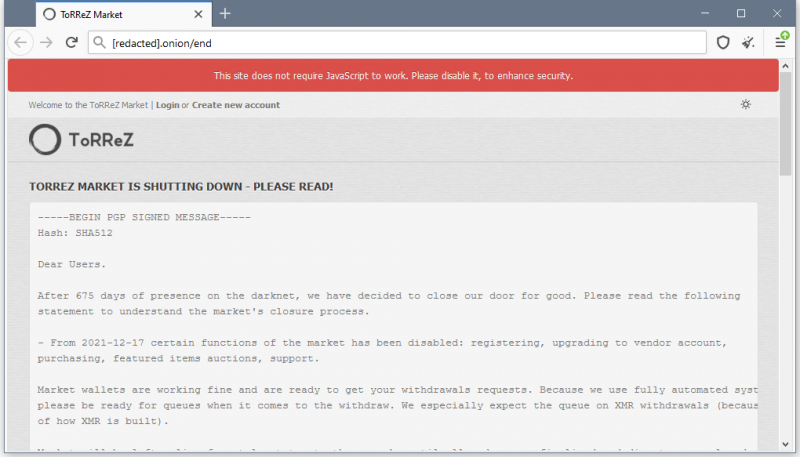Image resolution: width=800 pixels, height=457 pixels.
Task: Select the ToRReZ Market tab
Action: click(110, 14)
